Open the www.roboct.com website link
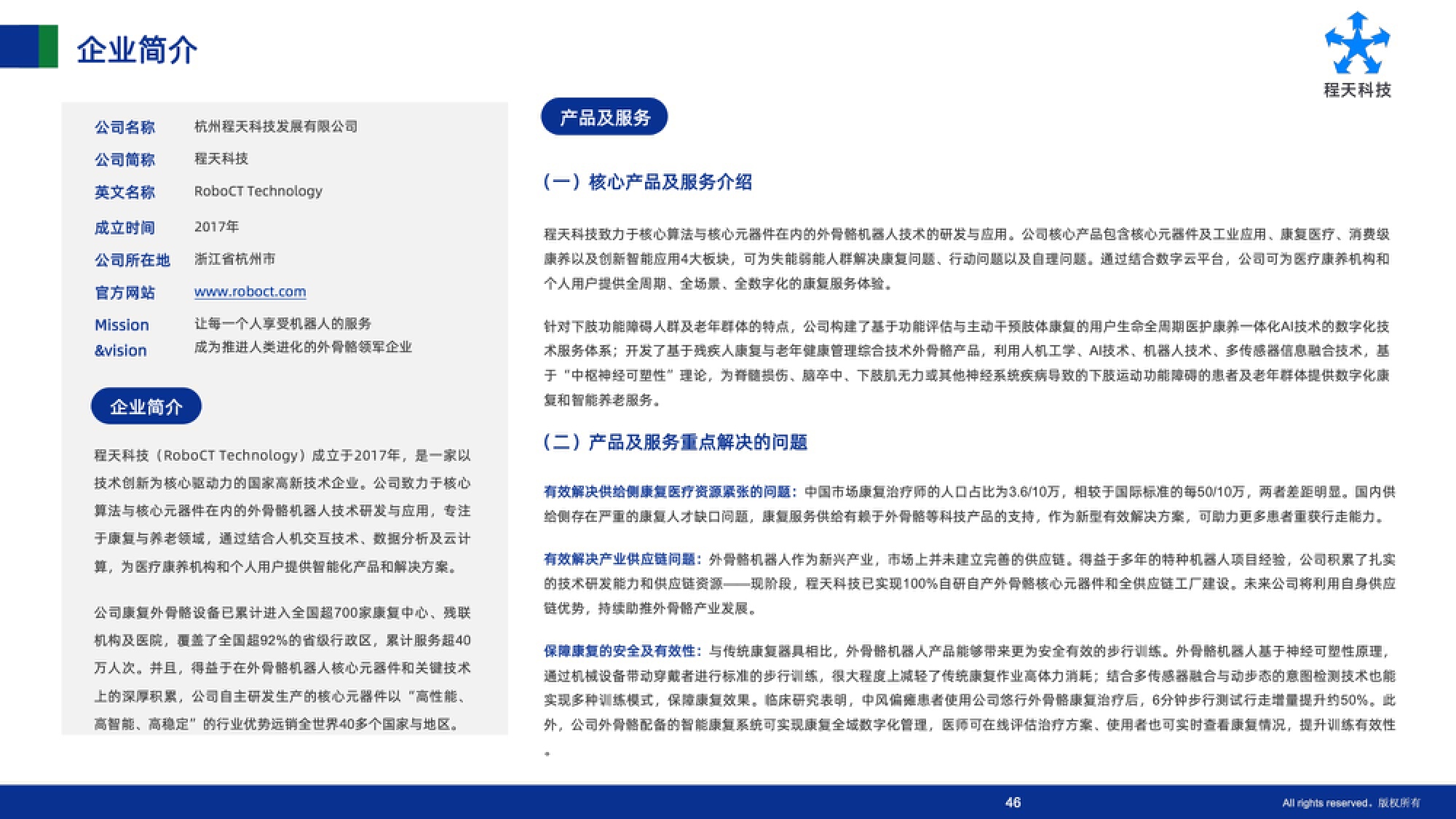 [x=250, y=292]
